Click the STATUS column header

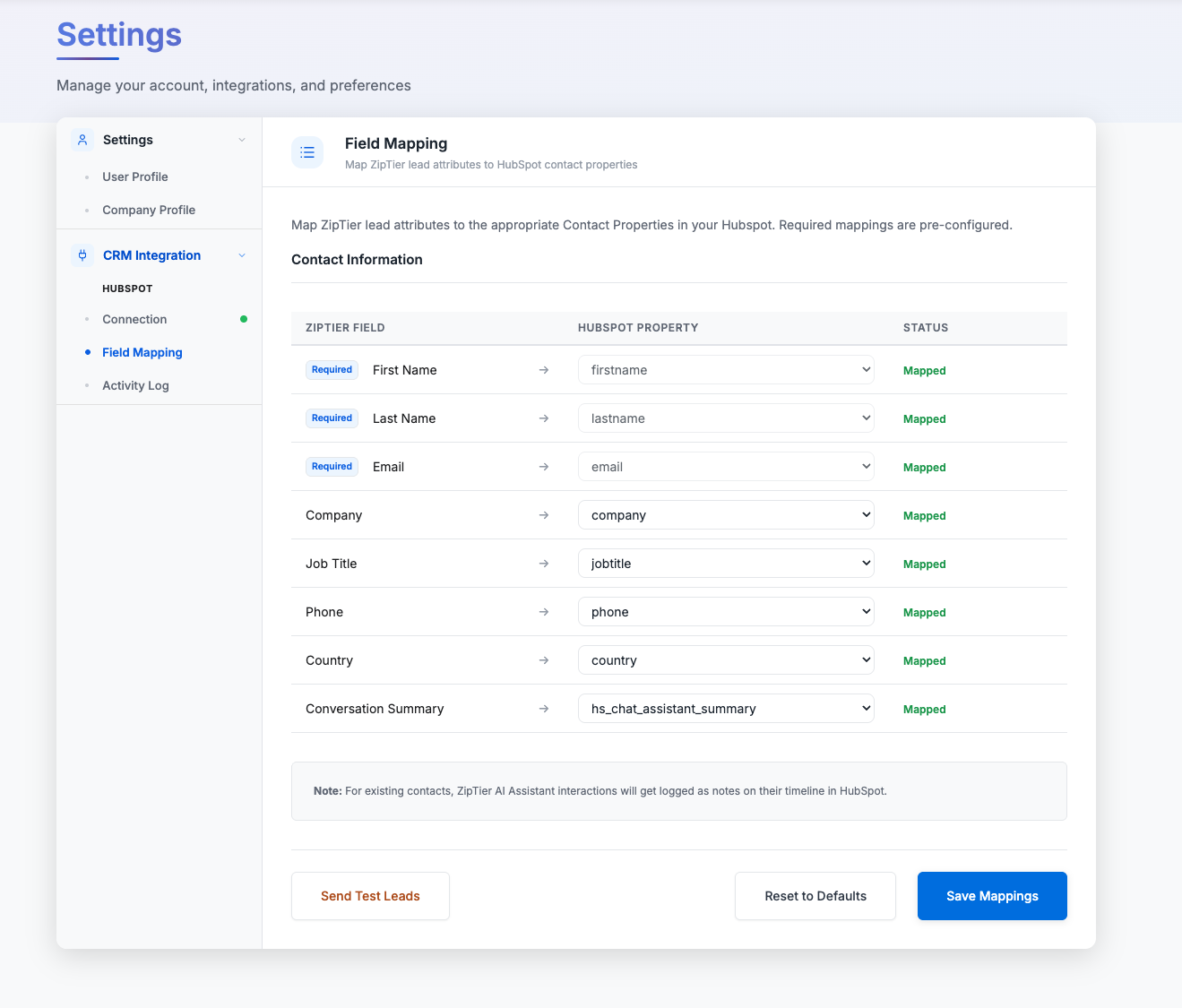click(926, 328)
